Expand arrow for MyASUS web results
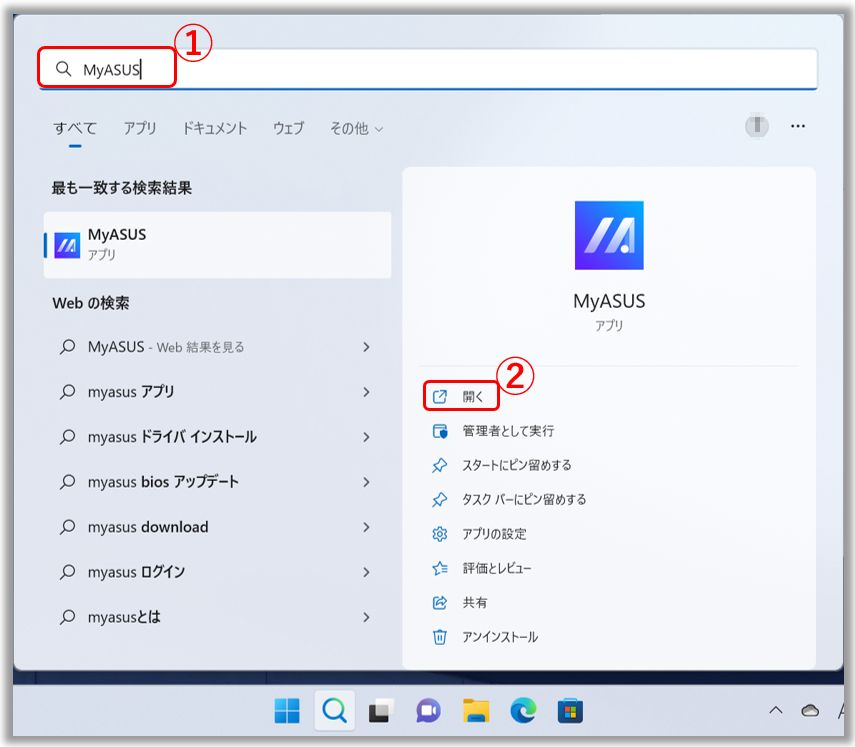This screenshot has width=855, height=747. point(366,347)
